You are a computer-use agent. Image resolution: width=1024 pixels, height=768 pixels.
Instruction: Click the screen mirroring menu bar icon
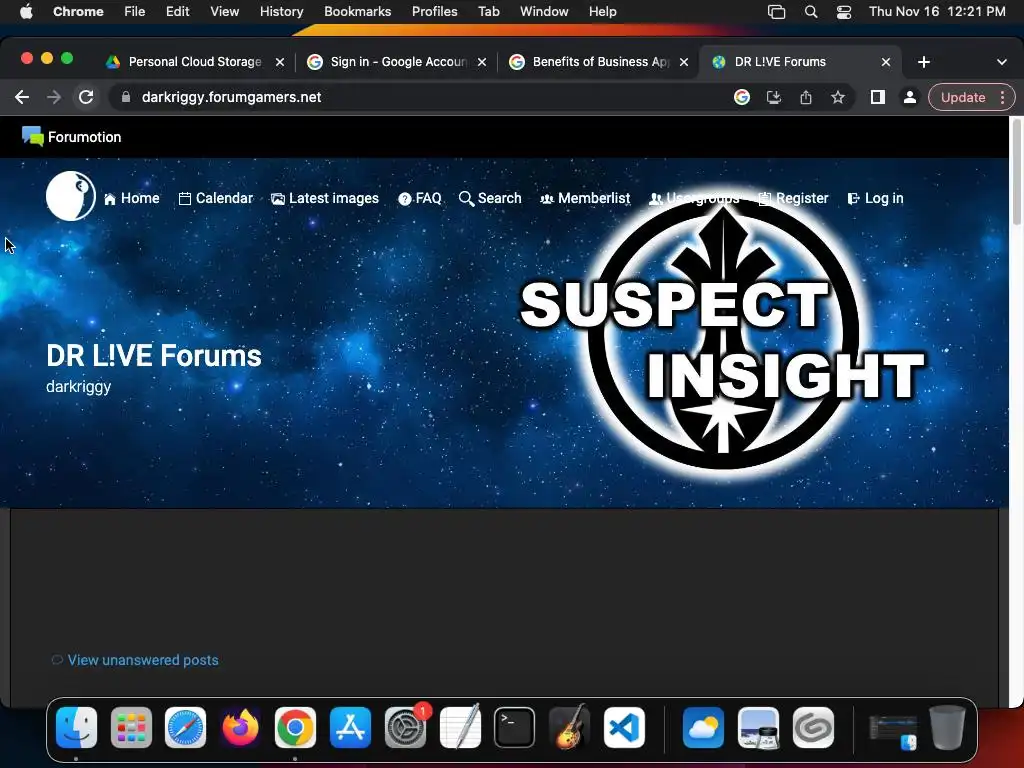776,12
